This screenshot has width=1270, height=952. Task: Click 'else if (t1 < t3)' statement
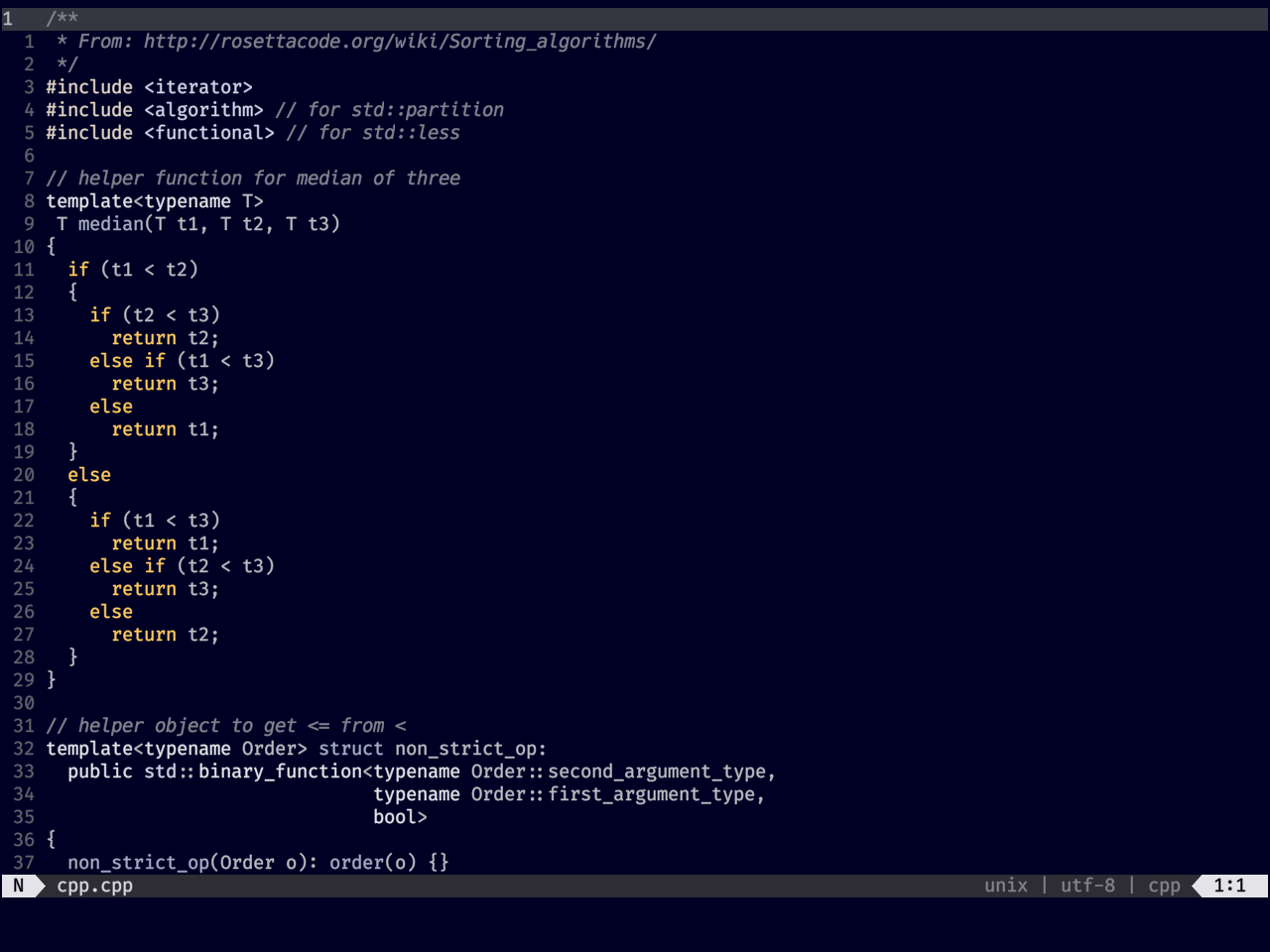(182, 361)
